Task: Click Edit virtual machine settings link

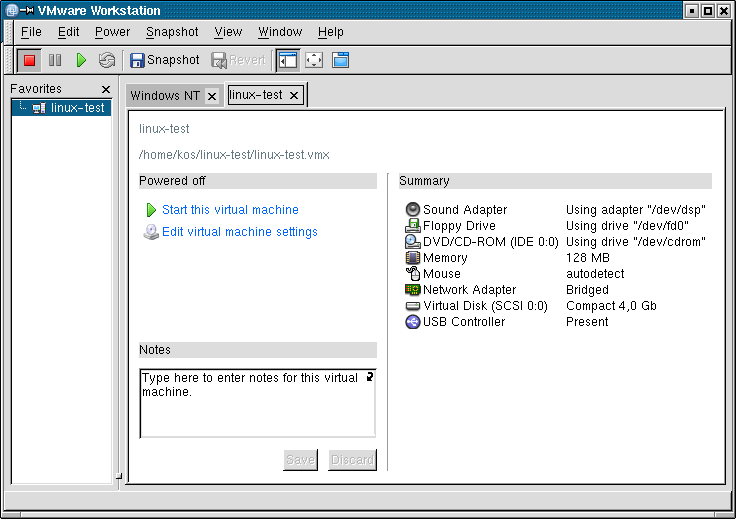Action: tap(240, 232)
